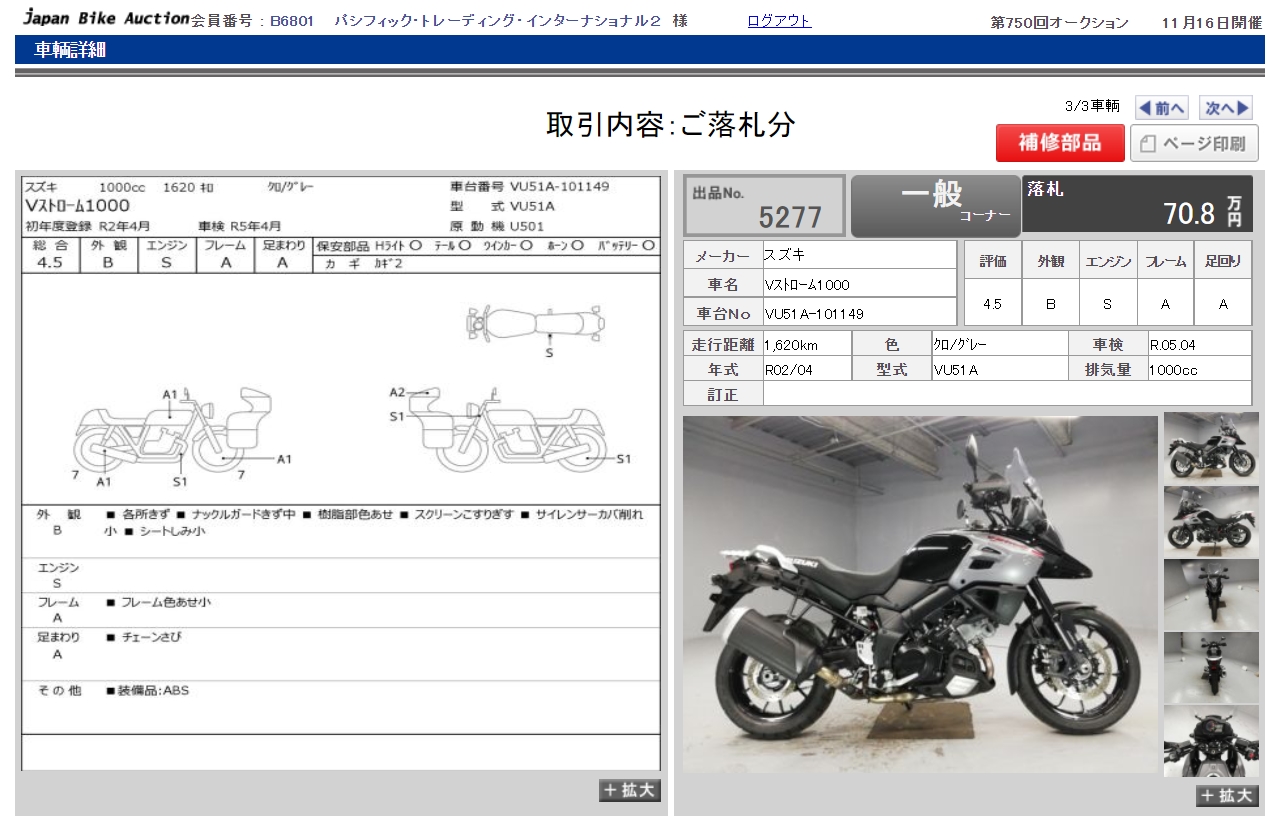Image resolution: width=1270 pixels, height=823 pixels.
Task: Click the 第750回オークション text
Action: tap(1059, 22)
